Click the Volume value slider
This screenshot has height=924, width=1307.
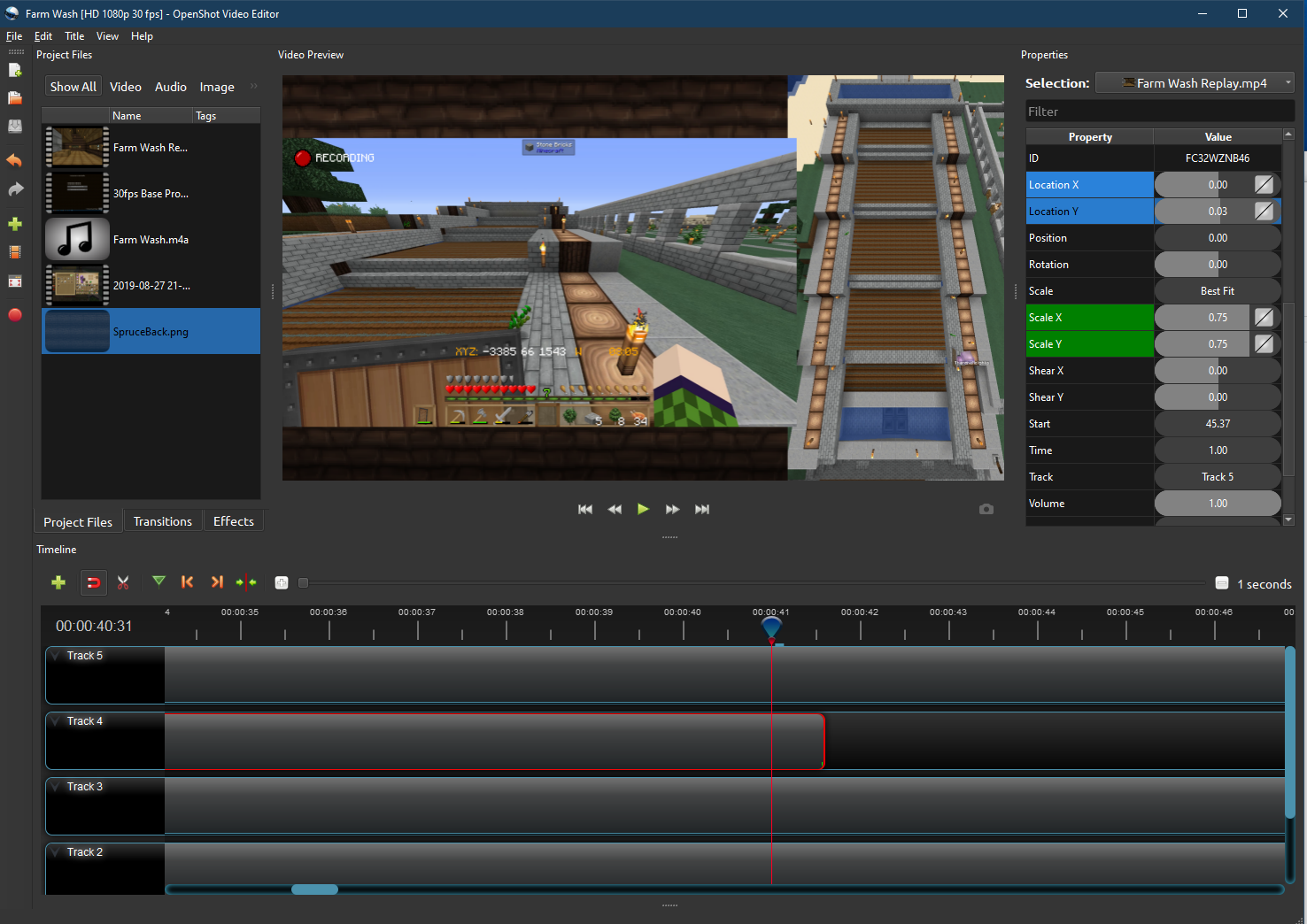coord(1218,504)
